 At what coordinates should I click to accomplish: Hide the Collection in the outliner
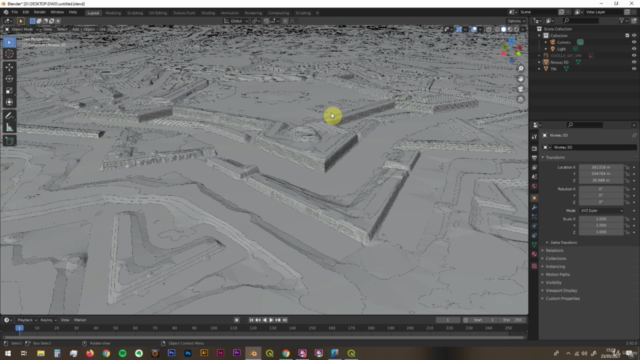pyautogui.click(x=634, y=36)
